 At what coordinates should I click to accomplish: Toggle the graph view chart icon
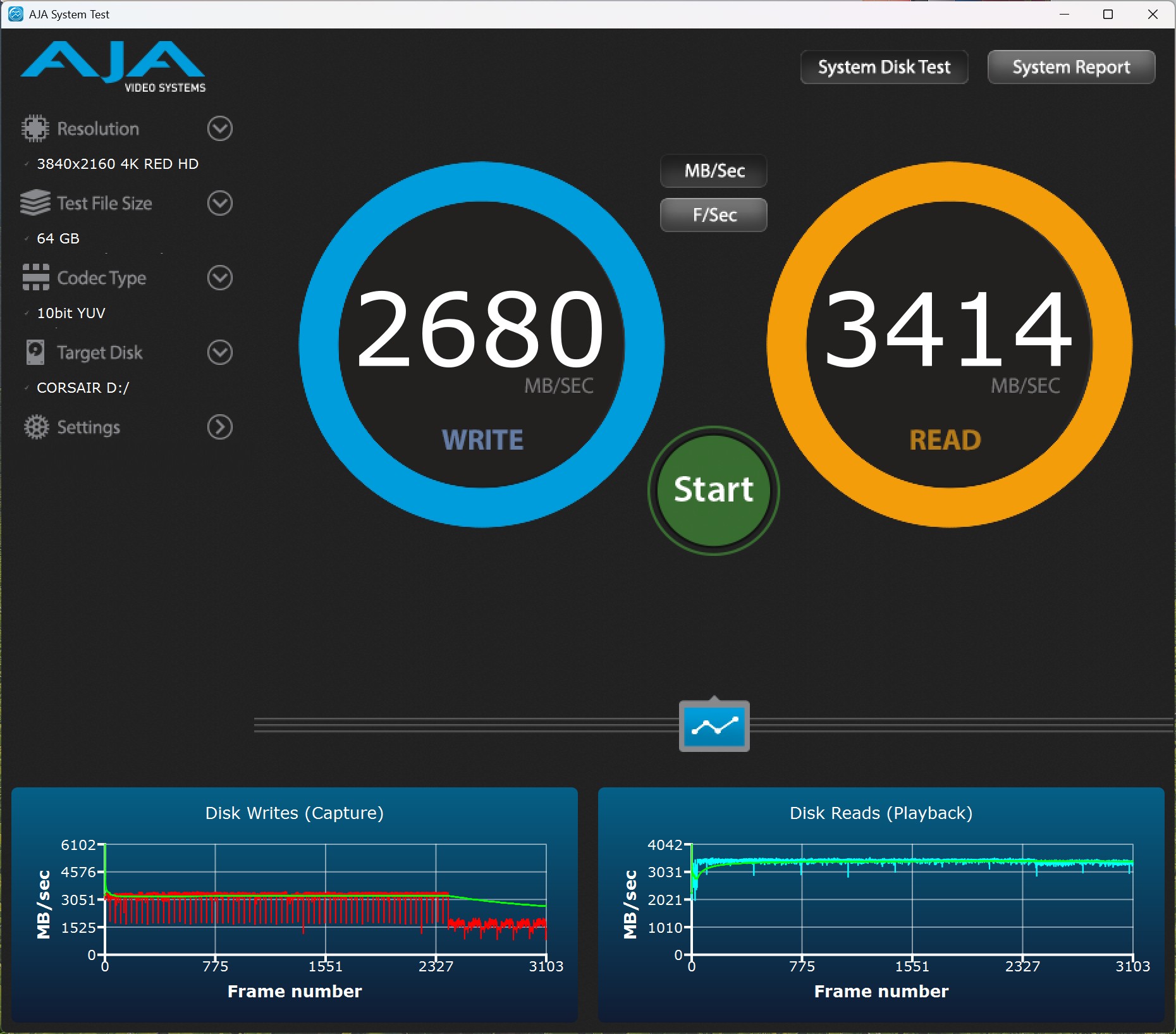click(x=714, y=726)
